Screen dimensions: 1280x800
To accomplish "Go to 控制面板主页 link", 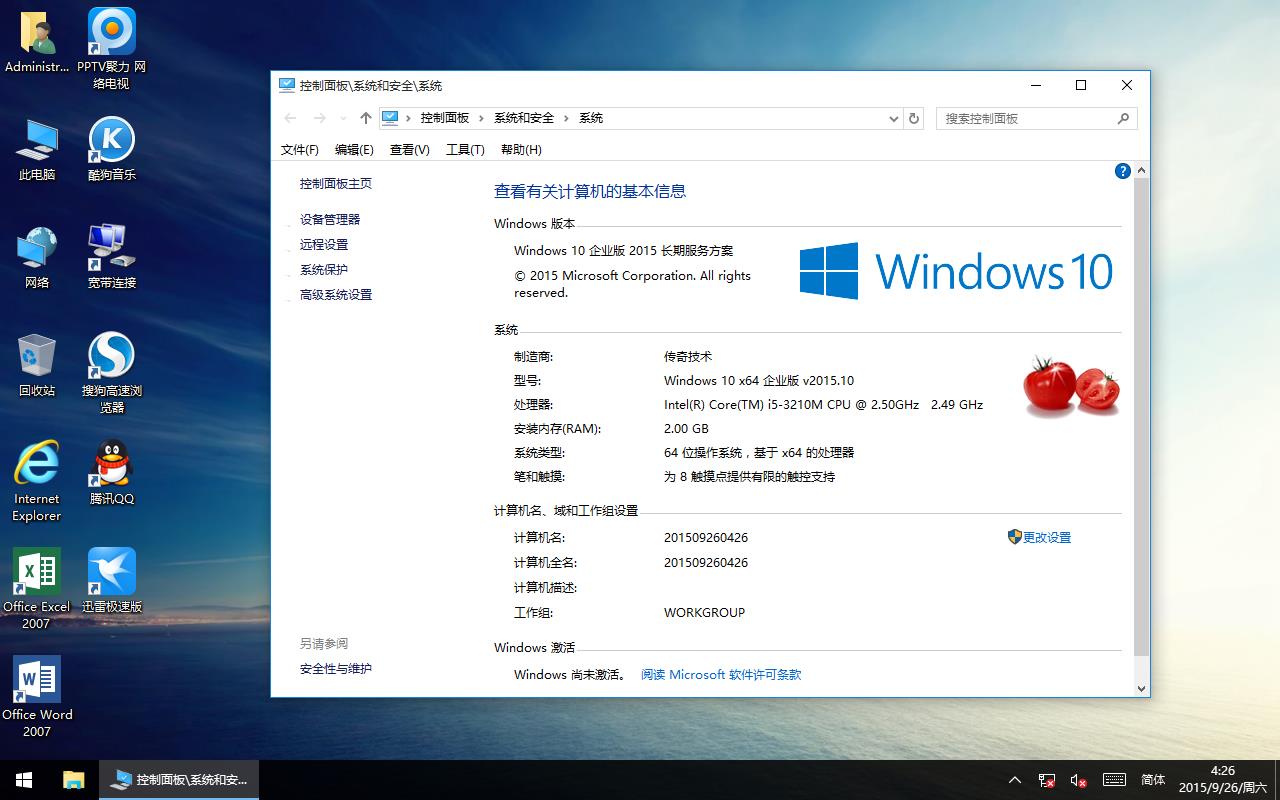I will coord(336,184).
